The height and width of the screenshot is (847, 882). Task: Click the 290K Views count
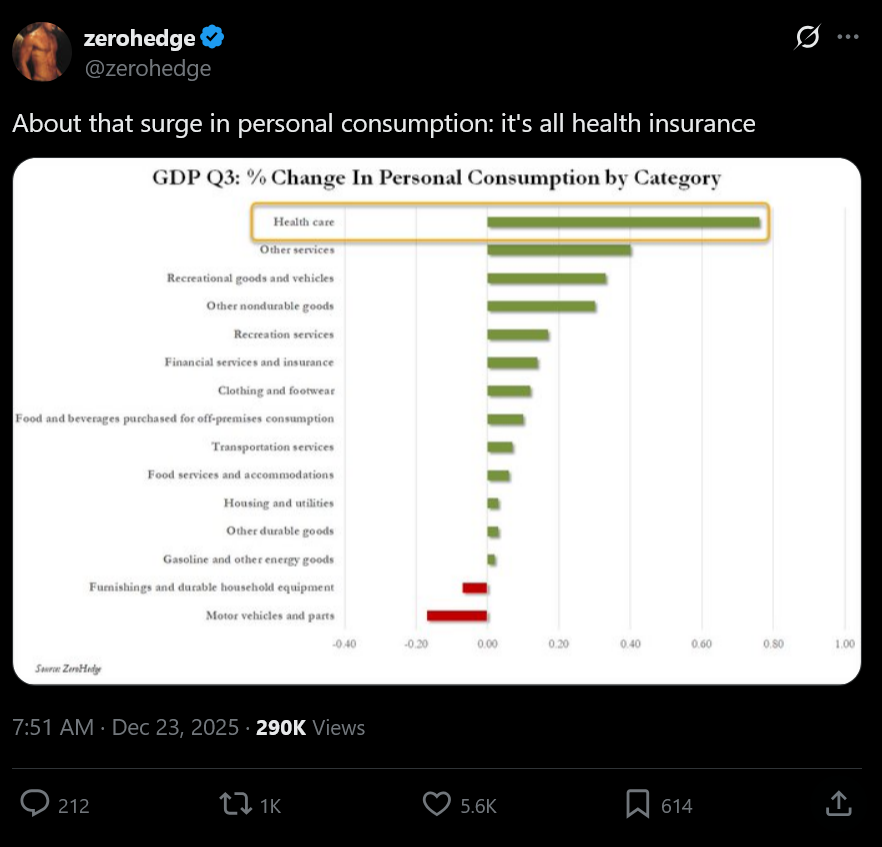click(310, 727)
